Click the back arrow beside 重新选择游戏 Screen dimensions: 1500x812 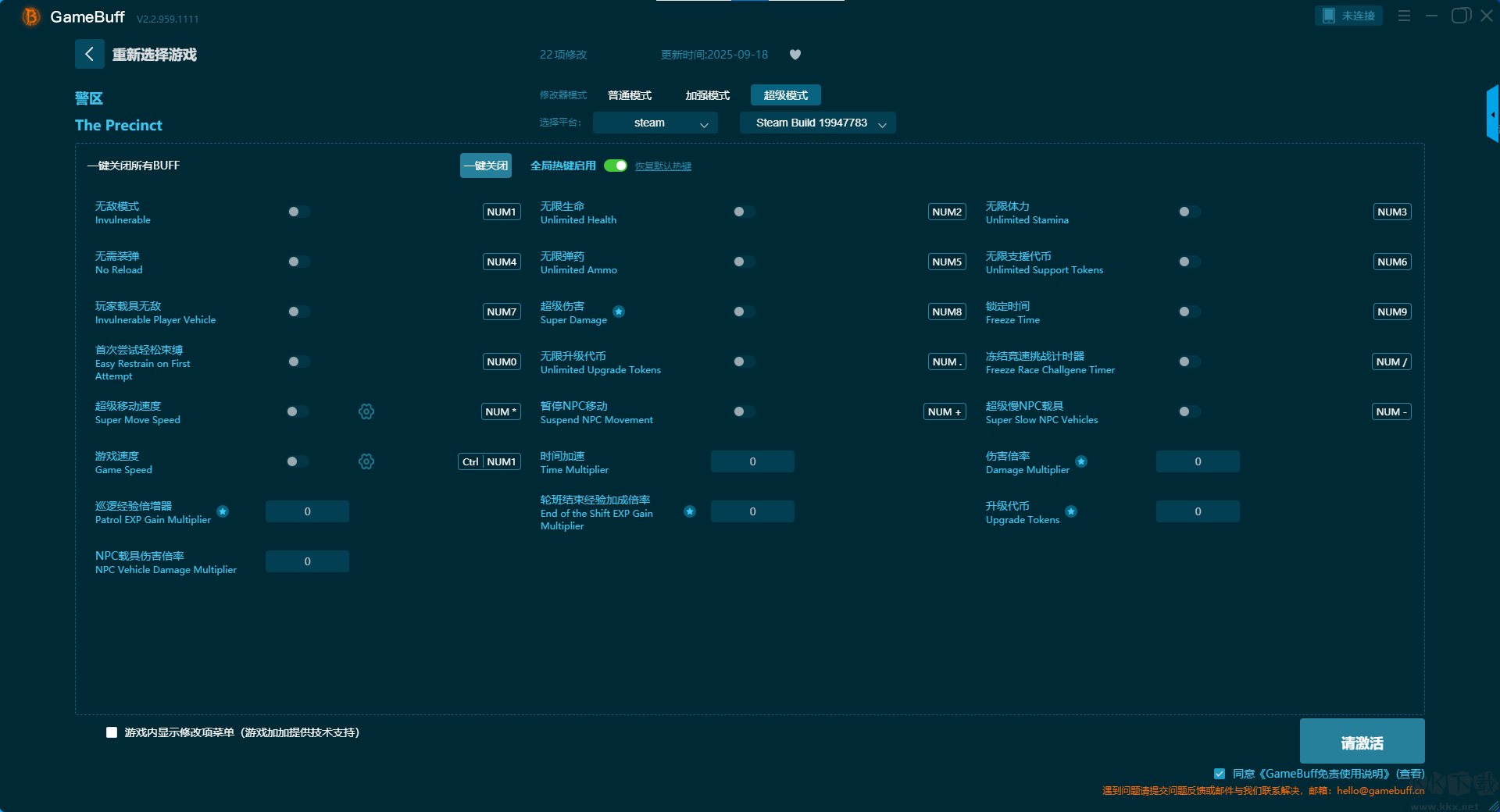89,54
